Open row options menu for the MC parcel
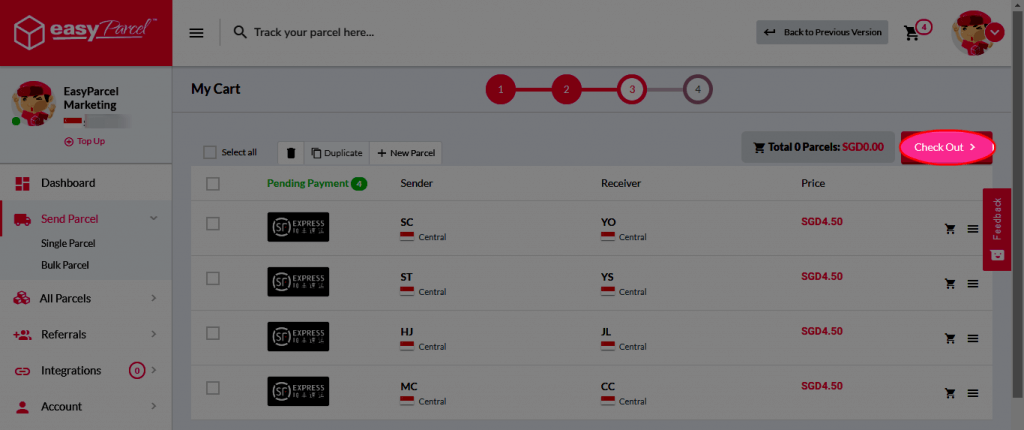Image resolution: width=1024 pixels, height=430 pixels. [x=972, y=393]
